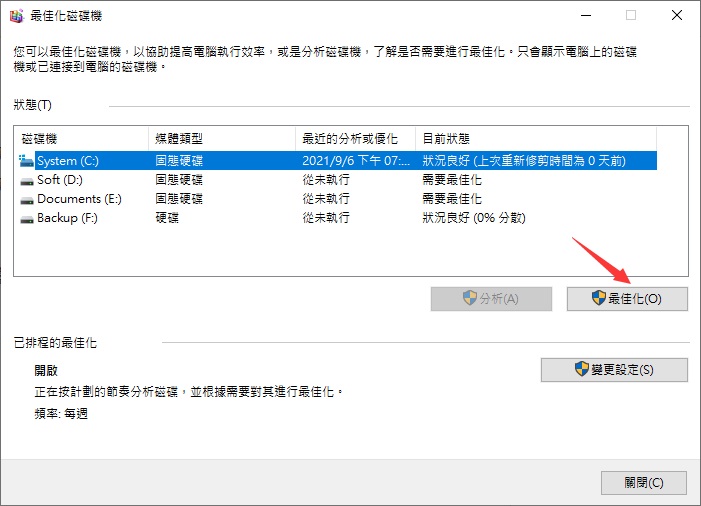Click the System (C:) drive icon

tap(26, 161)
